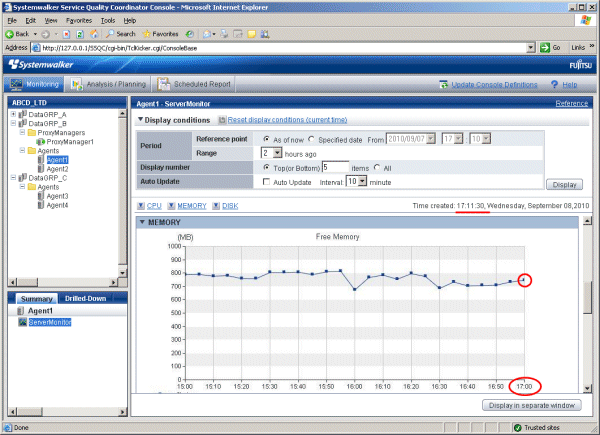The width and height of the screenshot is (600, 435).
Task: Open the Update Console Definitions link
Action: coord(494,85)
